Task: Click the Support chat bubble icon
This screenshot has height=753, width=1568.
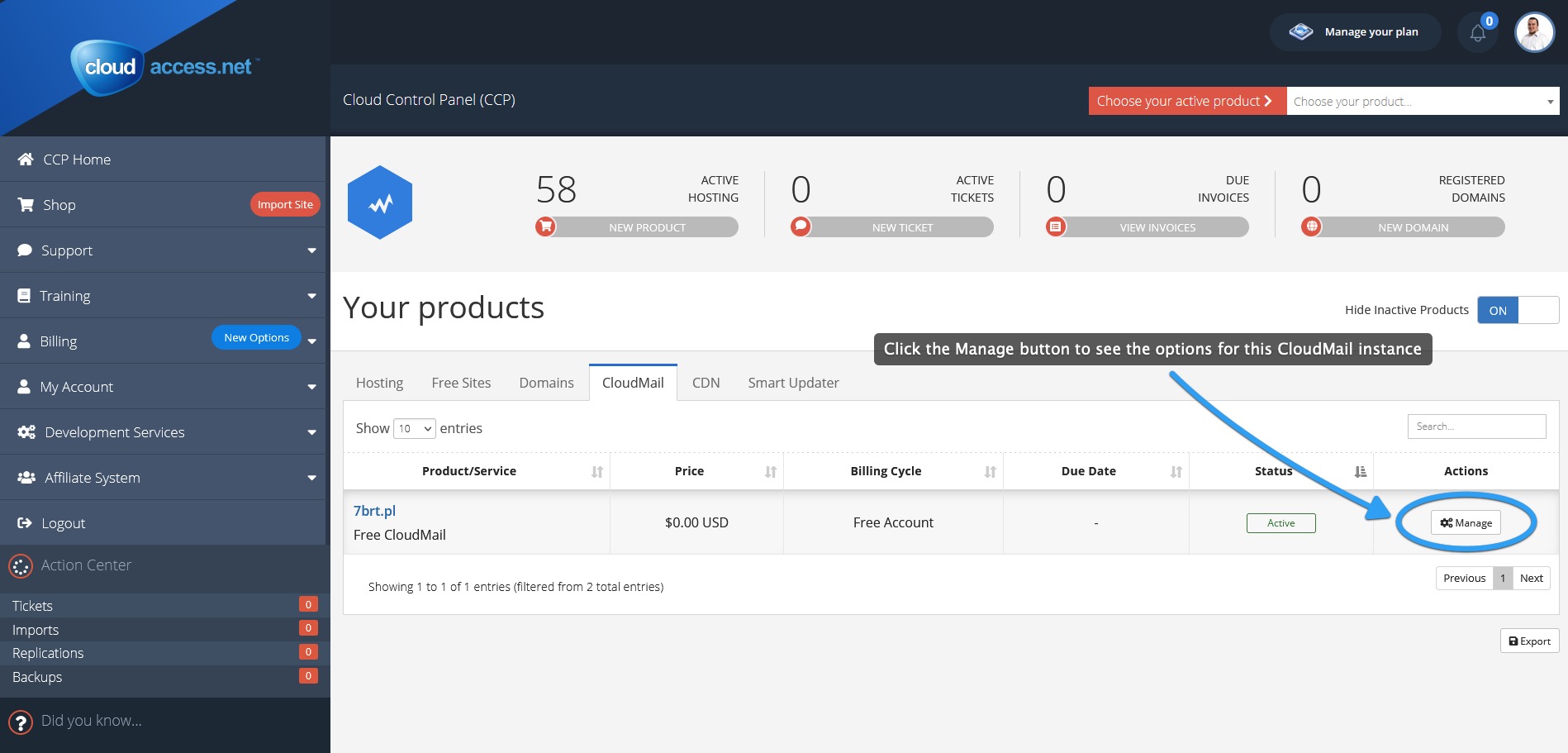Action: 25,250
